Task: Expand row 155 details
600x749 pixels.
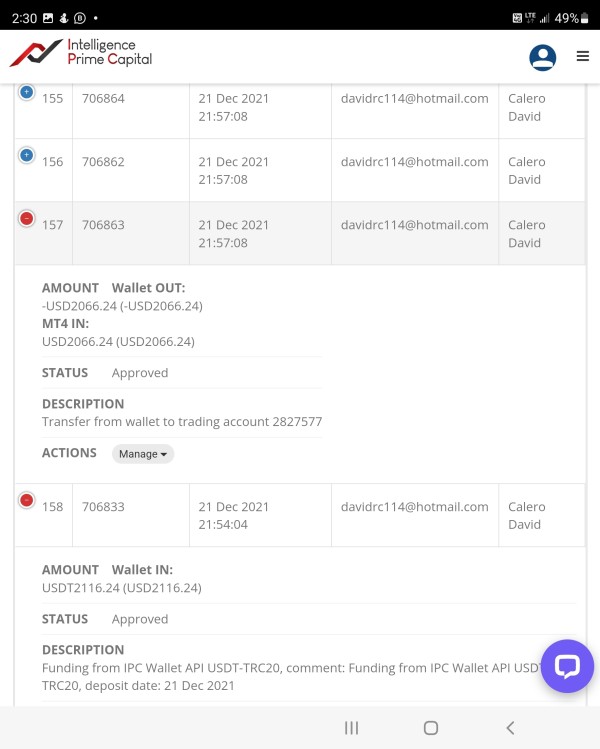Action: [x=27, y=92]
